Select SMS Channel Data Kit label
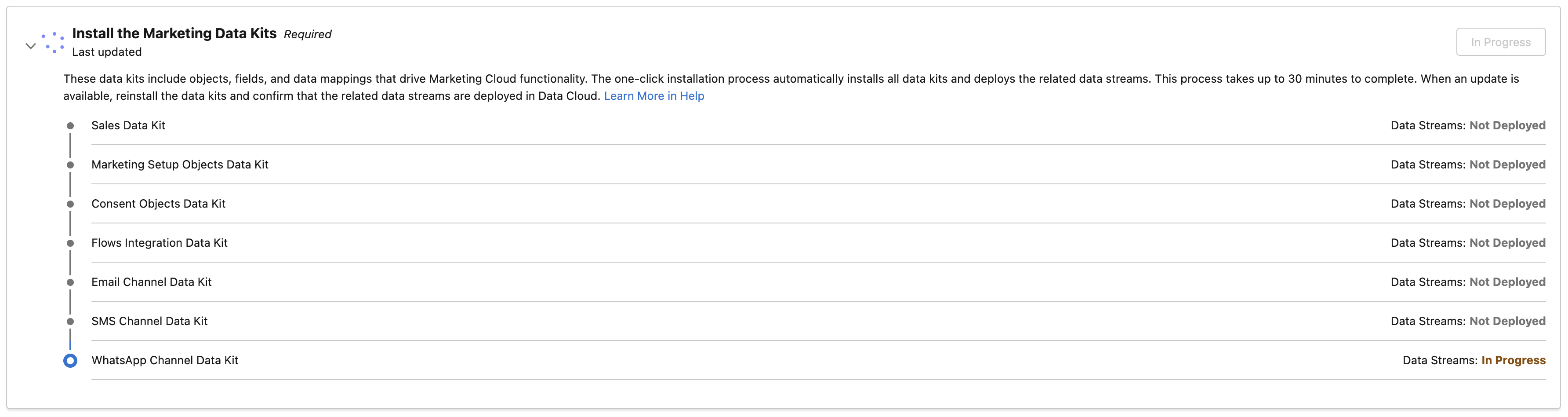The width and height of the screenshot is (1568, 417). tap(149, 321)
